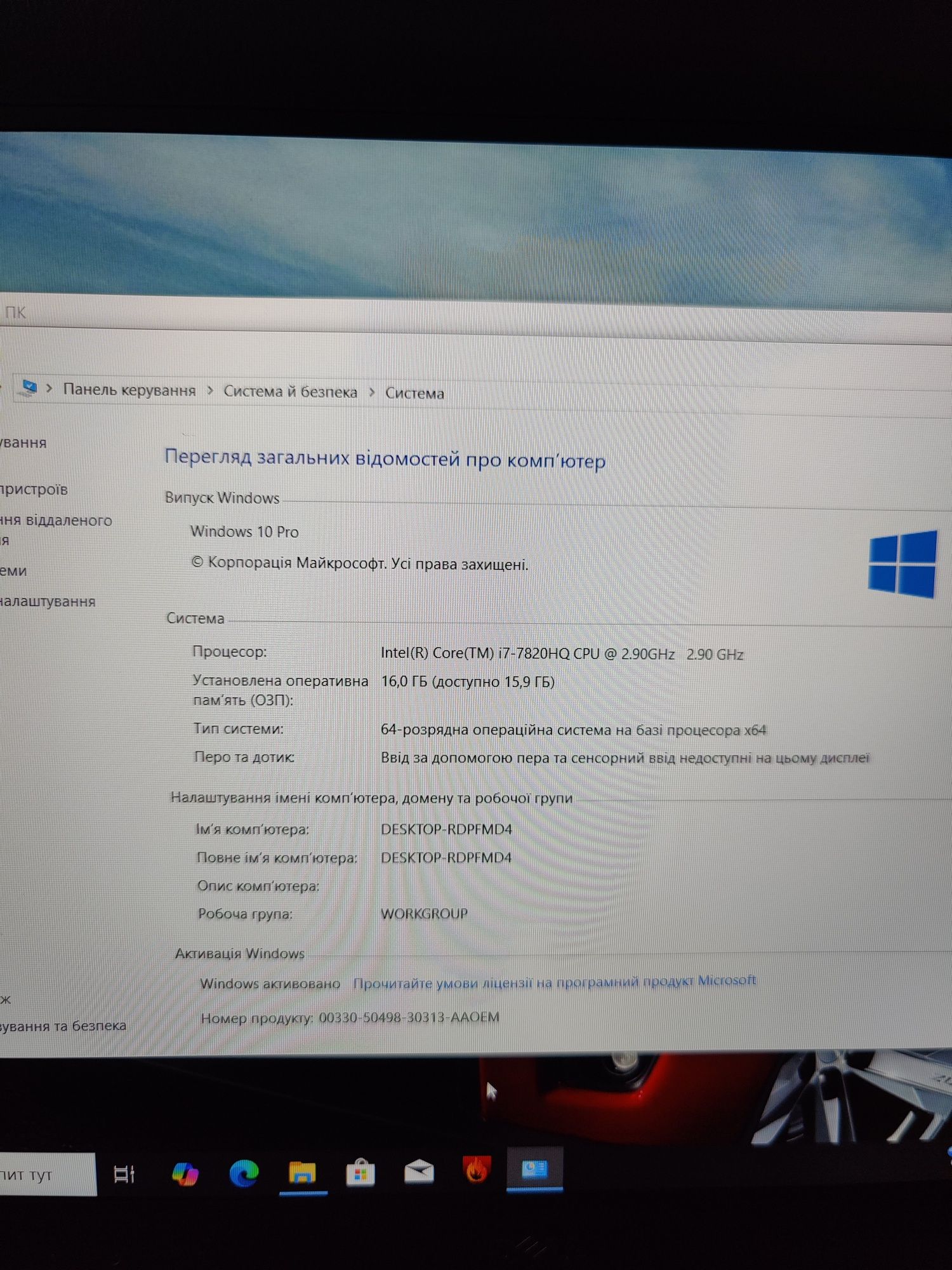
Task: Expand chevron before Панель керування
Action: point(50,388)
